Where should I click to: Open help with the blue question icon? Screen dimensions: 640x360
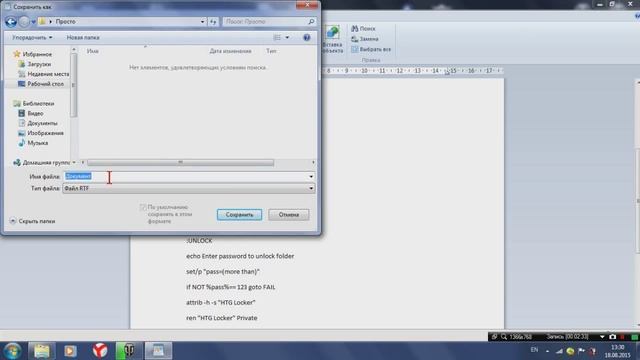tap(307, 38)
